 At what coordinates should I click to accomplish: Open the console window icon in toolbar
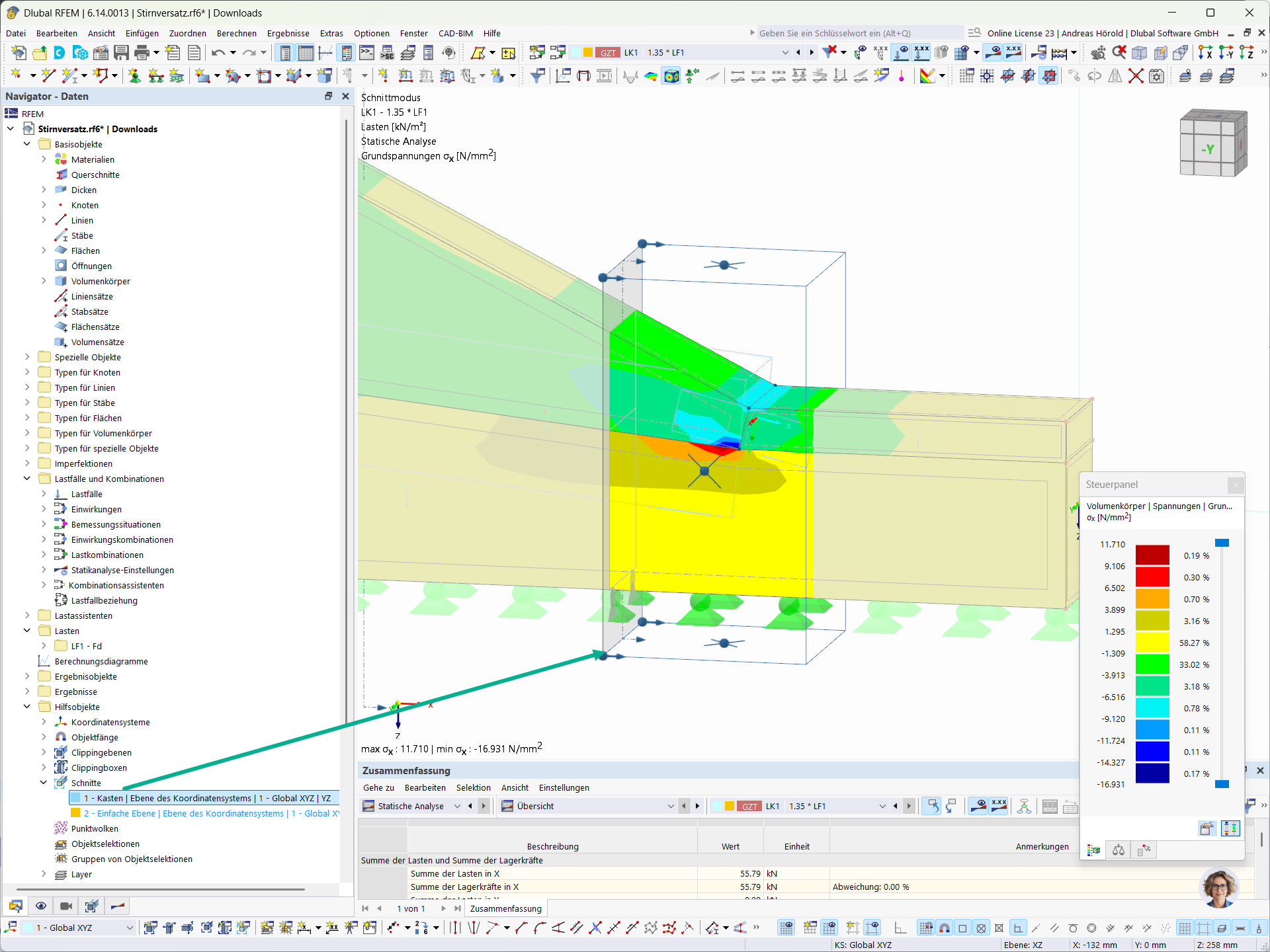point(367,53)
